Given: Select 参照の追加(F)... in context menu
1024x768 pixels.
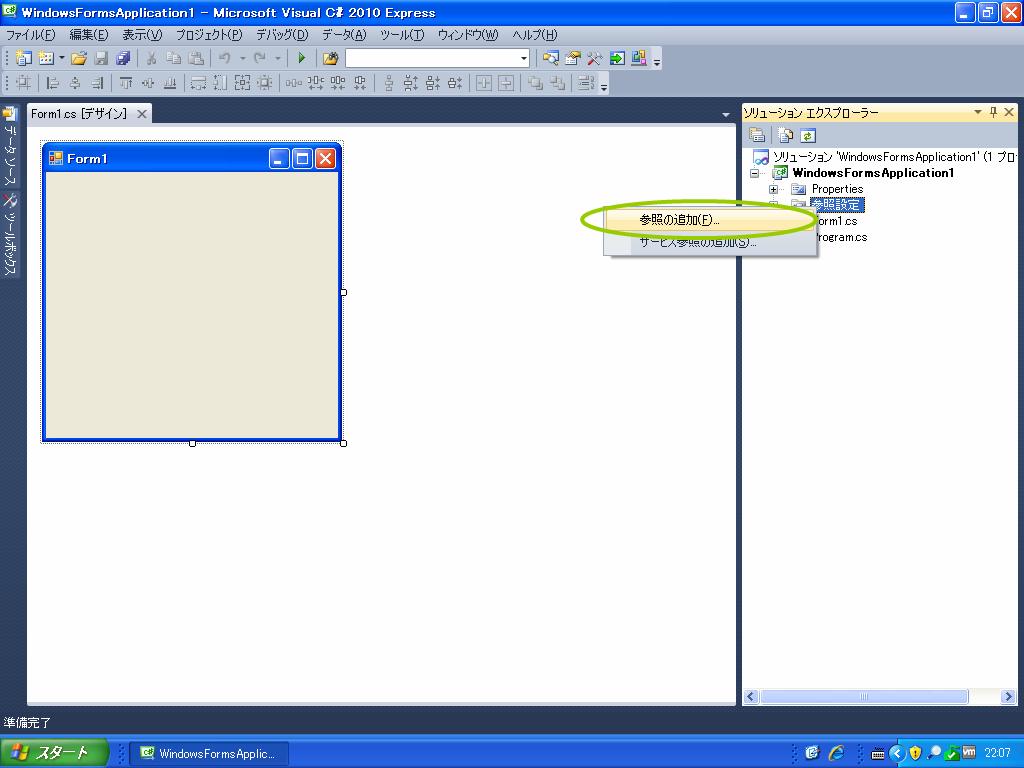Looking at the screenshot, I should [x=680, y=220].
